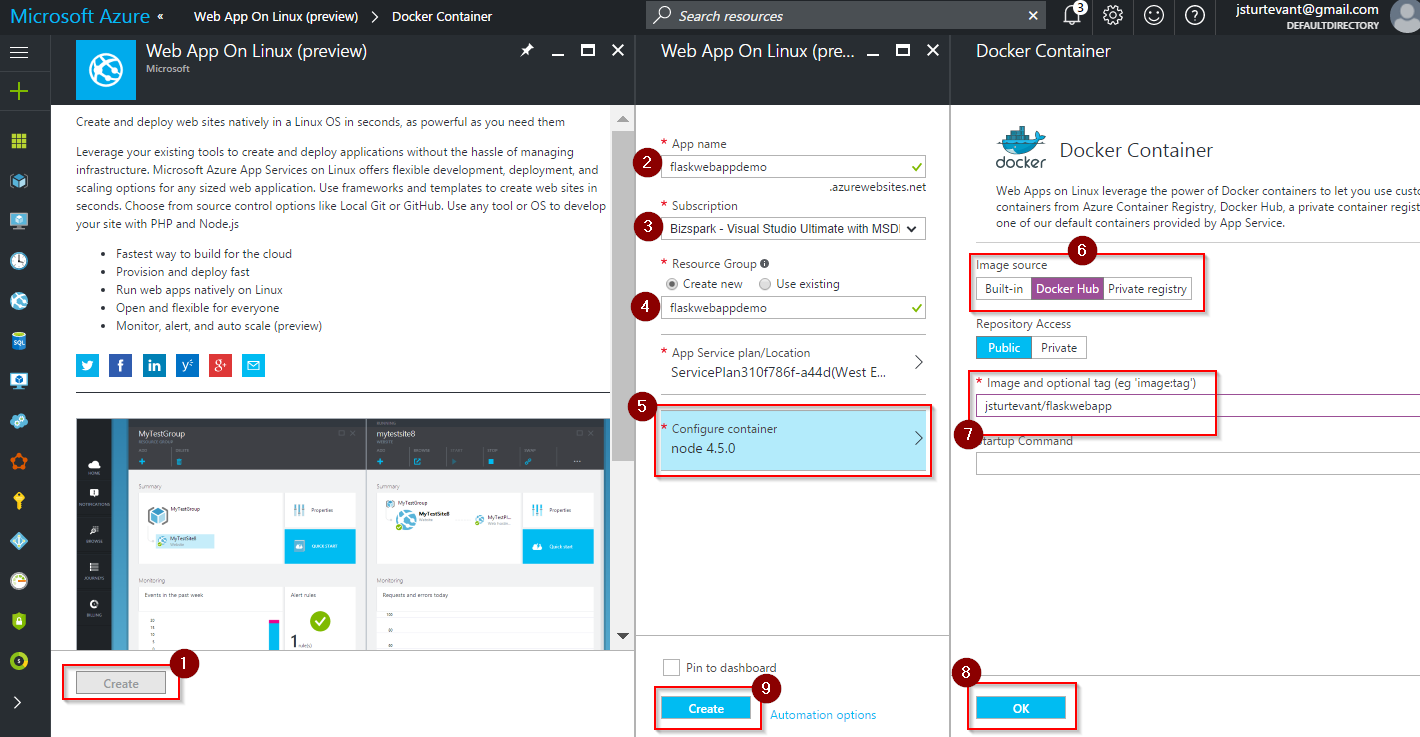Click scrollbar up arrow in description blade

coord(622,121)
